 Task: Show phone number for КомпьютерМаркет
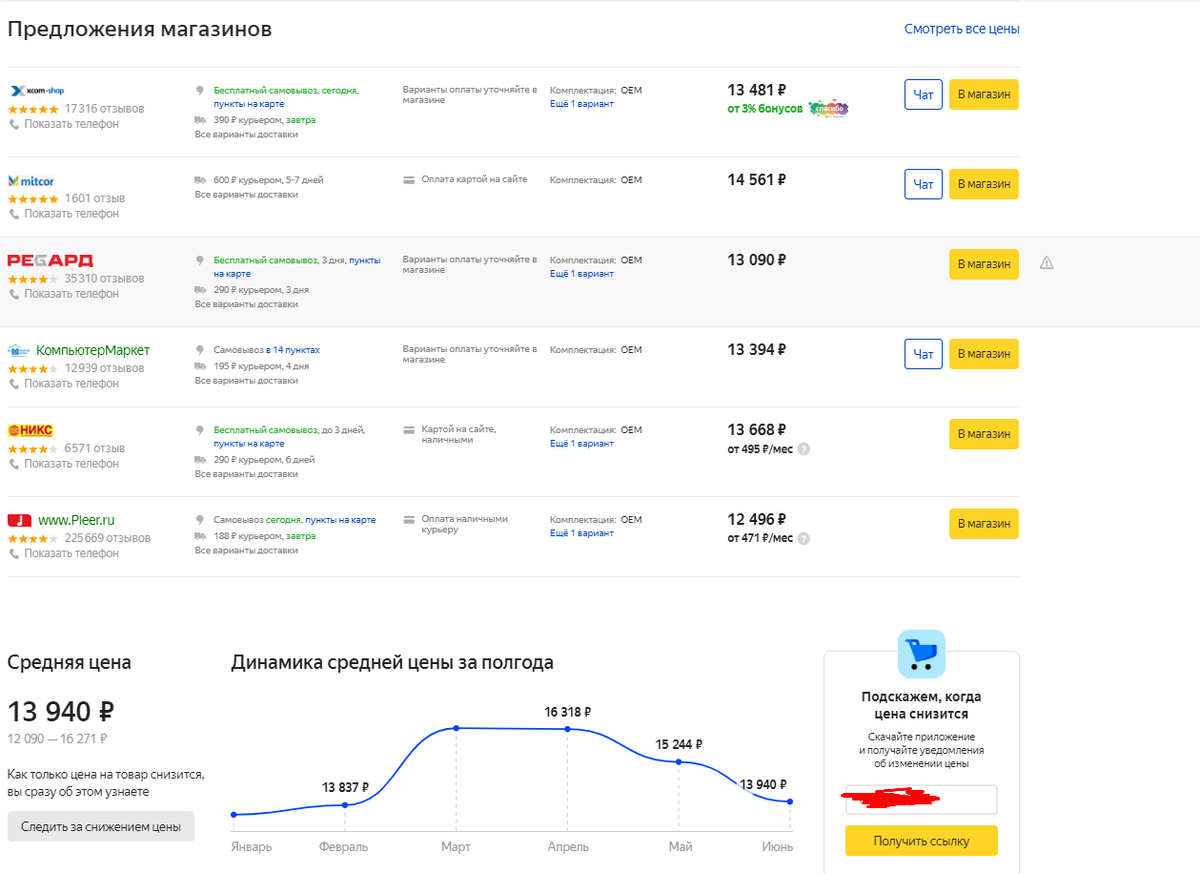71,384
